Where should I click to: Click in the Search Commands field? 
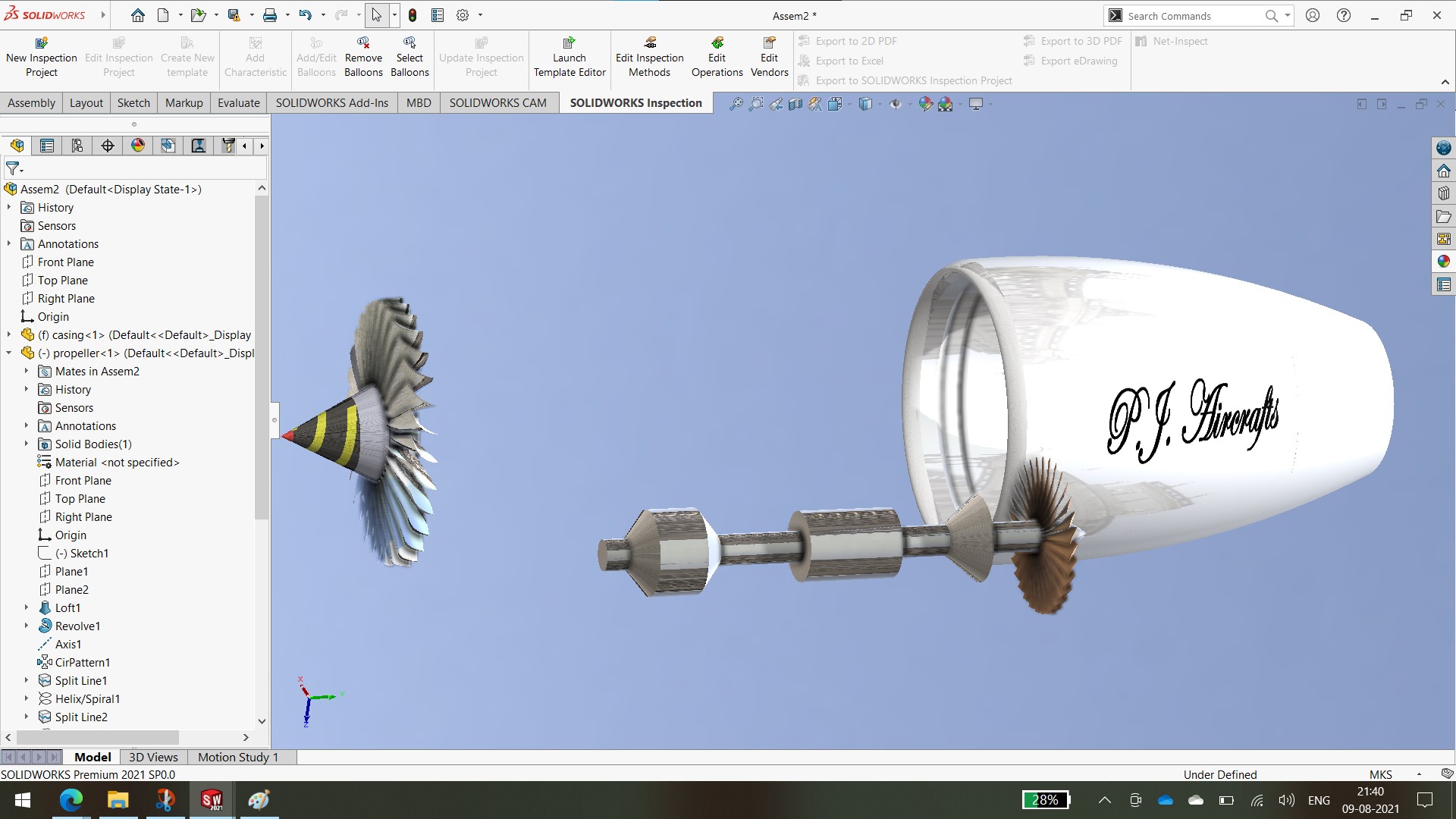(1192, 15)
